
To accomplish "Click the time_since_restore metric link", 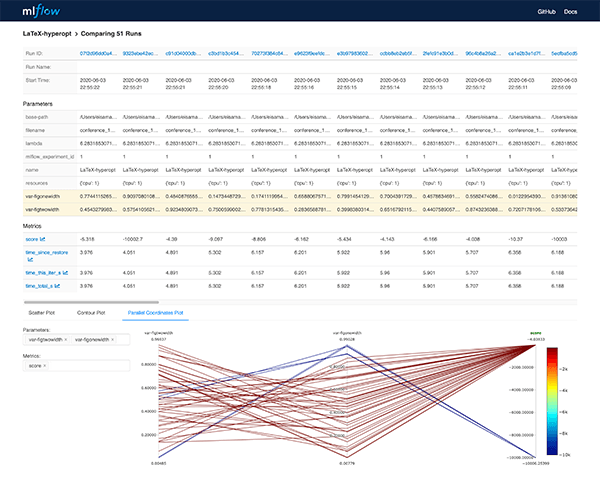I will click(x=47, y=252).
